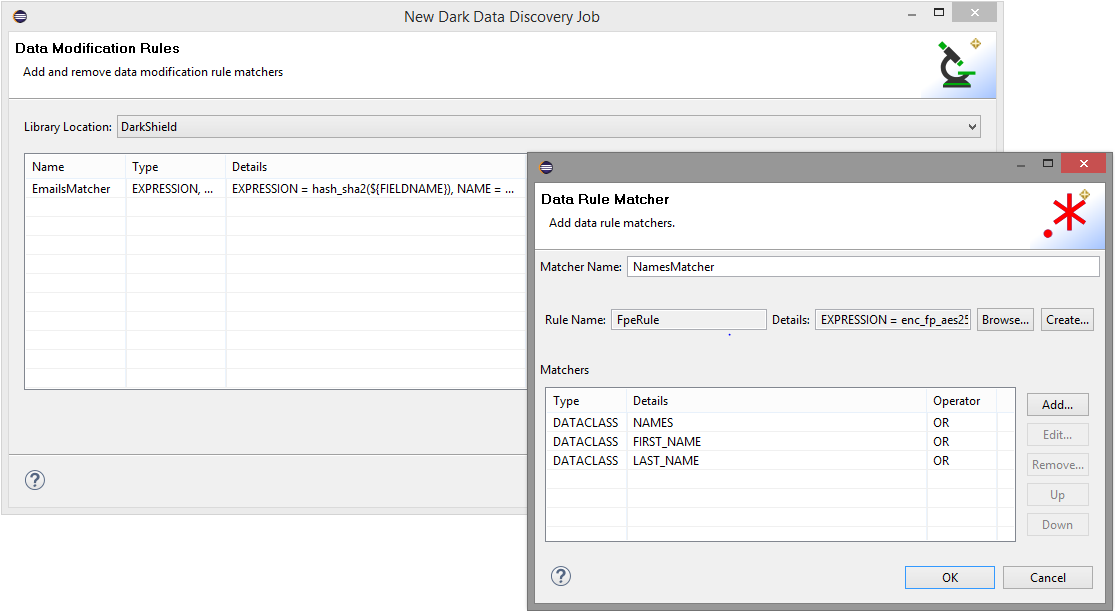Viewport: 1115px width, 611px height.
Task: Open help in Data Rule Matcher dialog
Action: point(560,576)
